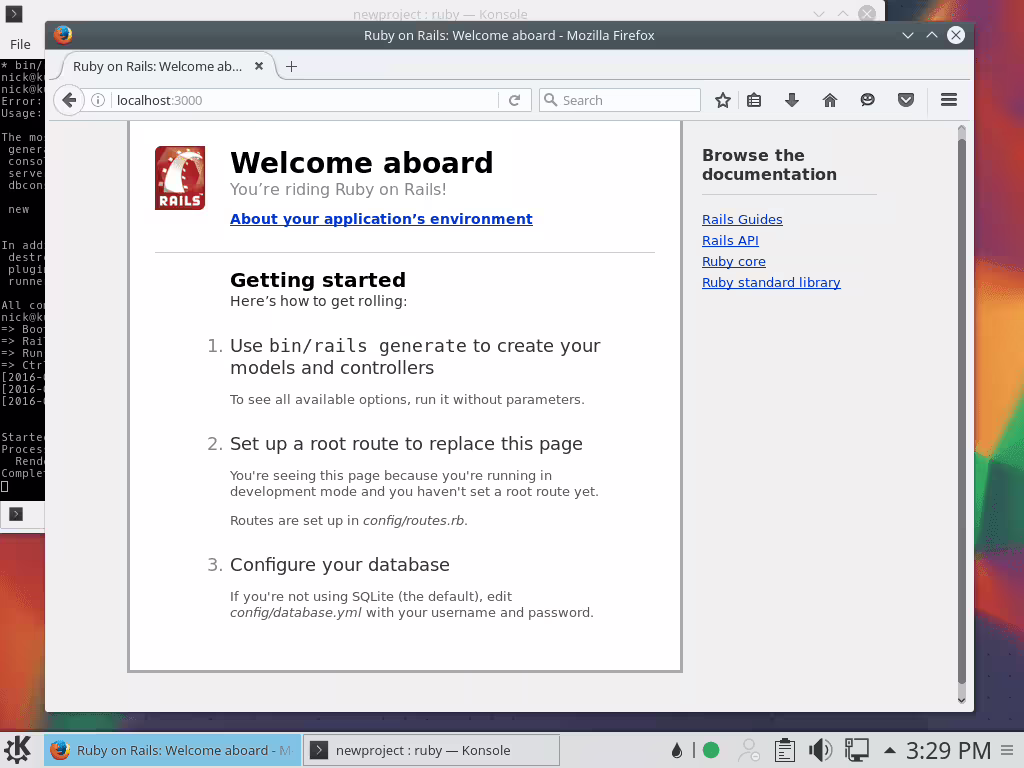Open the Rails Guides link
Image resolution: width=1024 pixels, height=768 pixels.
(x=742, y=219)
